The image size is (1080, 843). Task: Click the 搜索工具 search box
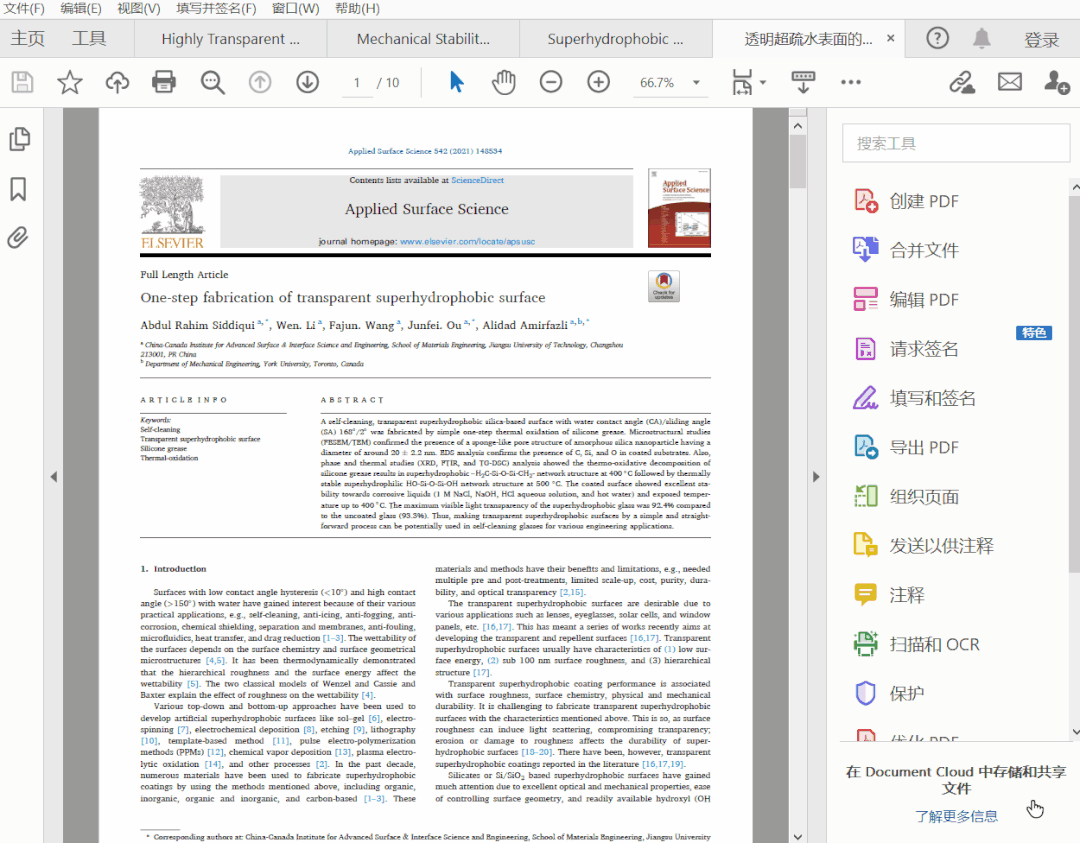pyautogui.click(x=956, y=143)
